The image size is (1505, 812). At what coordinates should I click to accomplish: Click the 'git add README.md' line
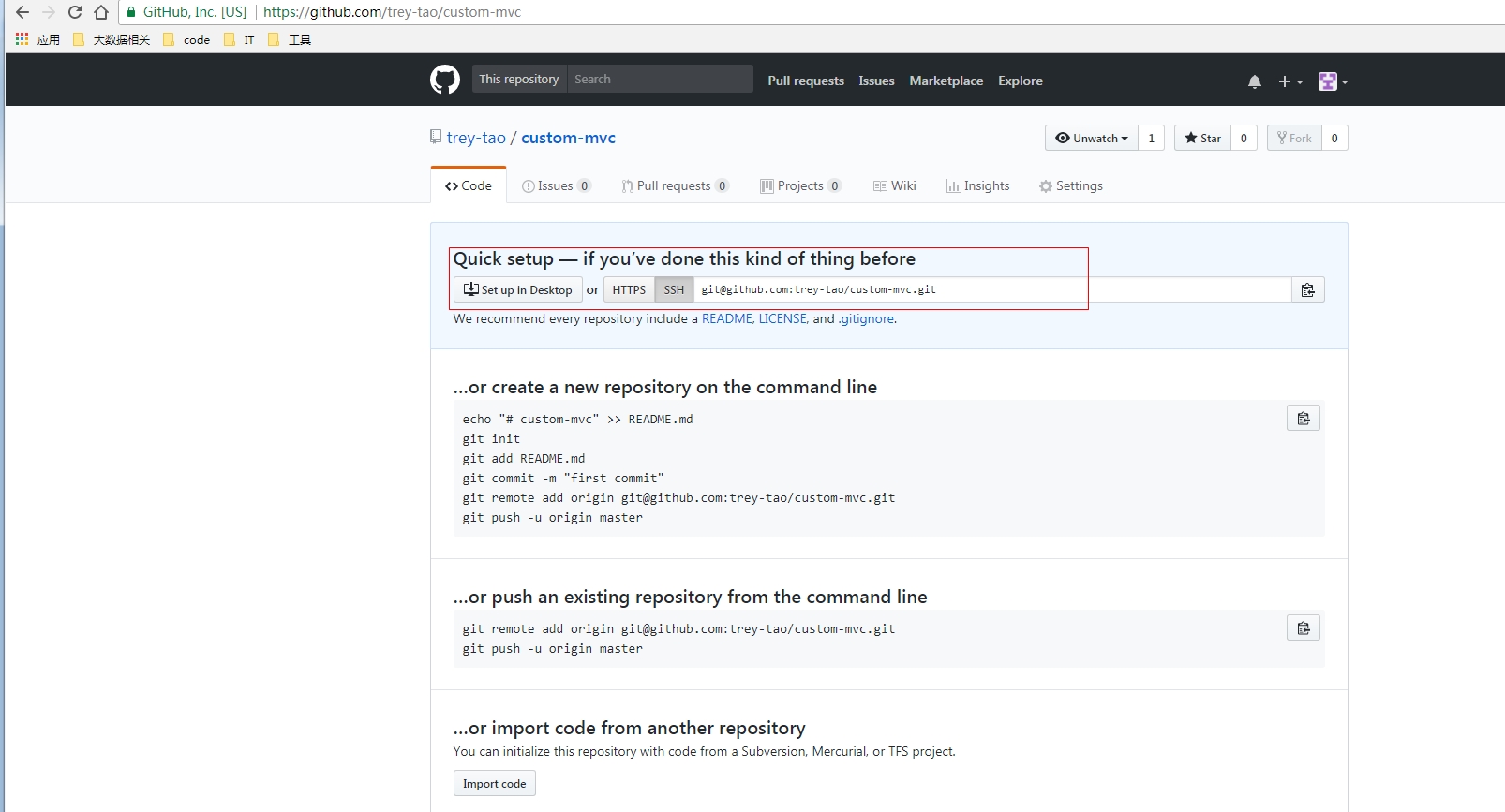coord(524,458)
